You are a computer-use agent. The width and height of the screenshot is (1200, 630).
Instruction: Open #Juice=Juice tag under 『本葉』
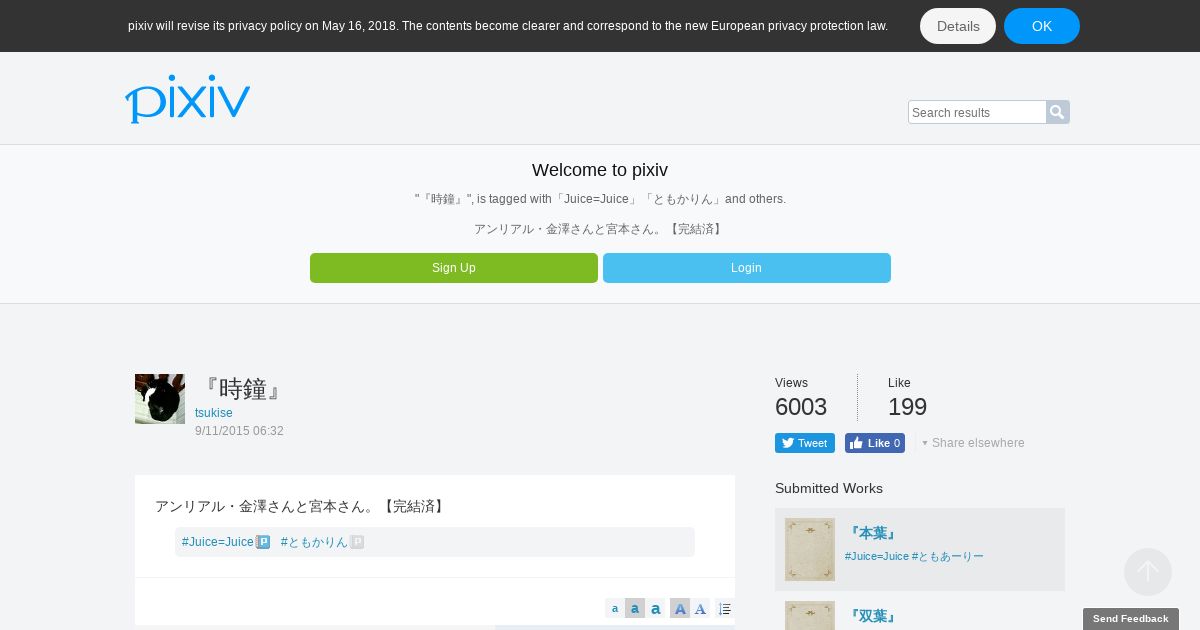point(877,556)
